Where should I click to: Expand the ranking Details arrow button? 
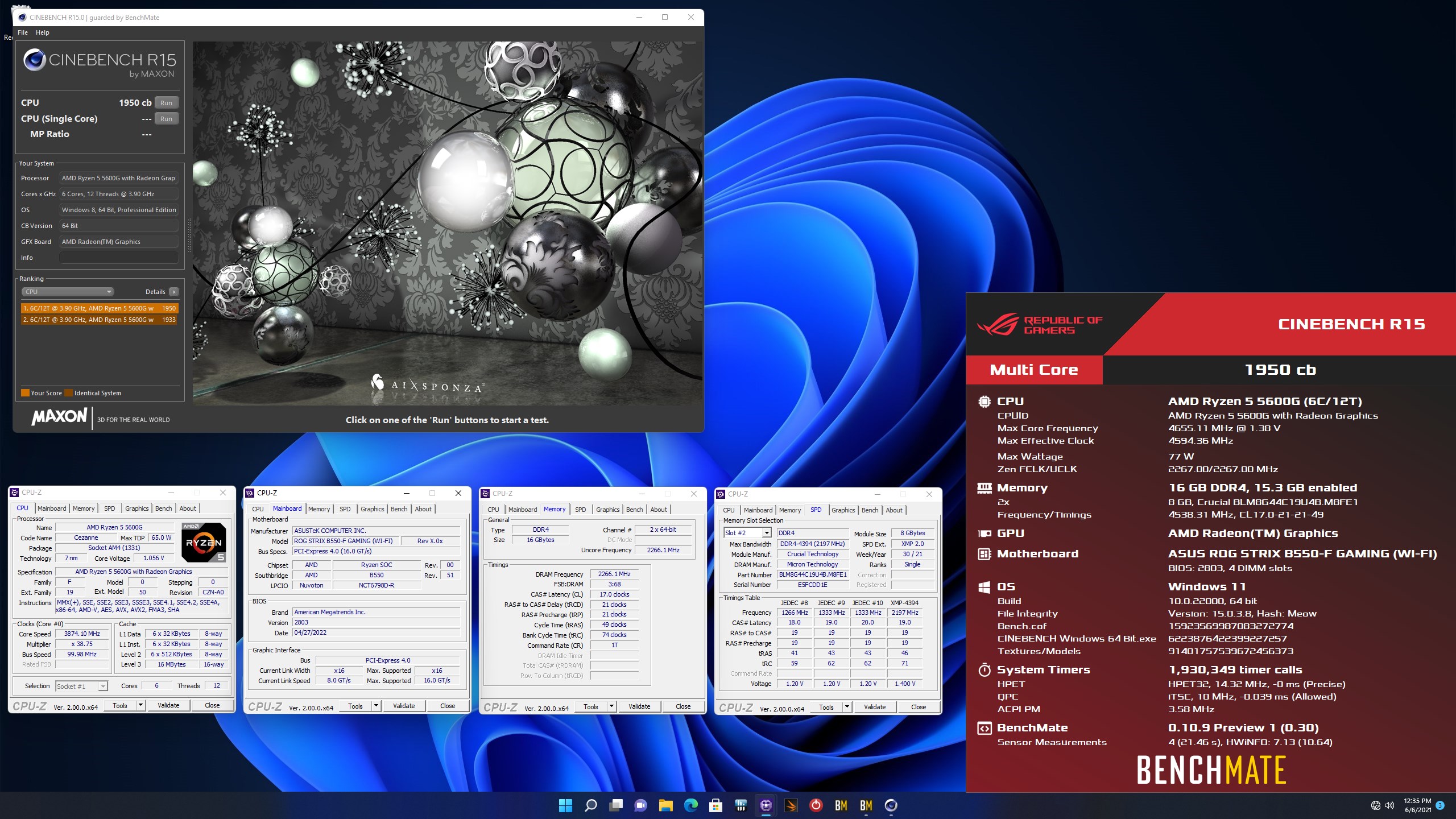(174, 292)
